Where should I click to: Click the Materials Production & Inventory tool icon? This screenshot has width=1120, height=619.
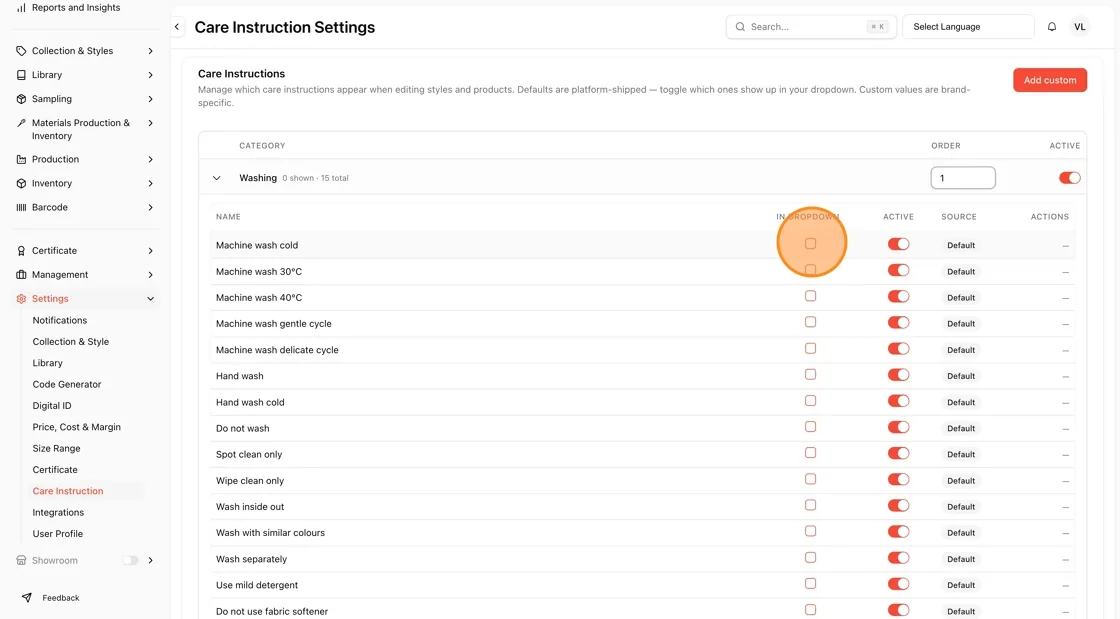tap(21, 123)
